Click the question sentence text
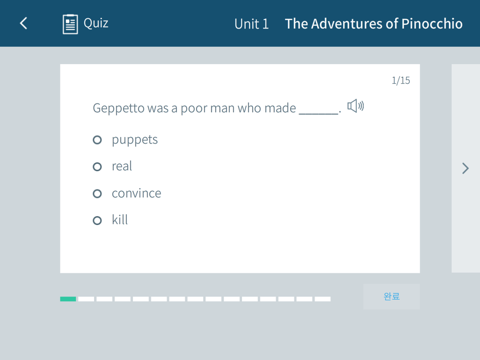Screen dimensions: 480x360 [x=217, y=108]
